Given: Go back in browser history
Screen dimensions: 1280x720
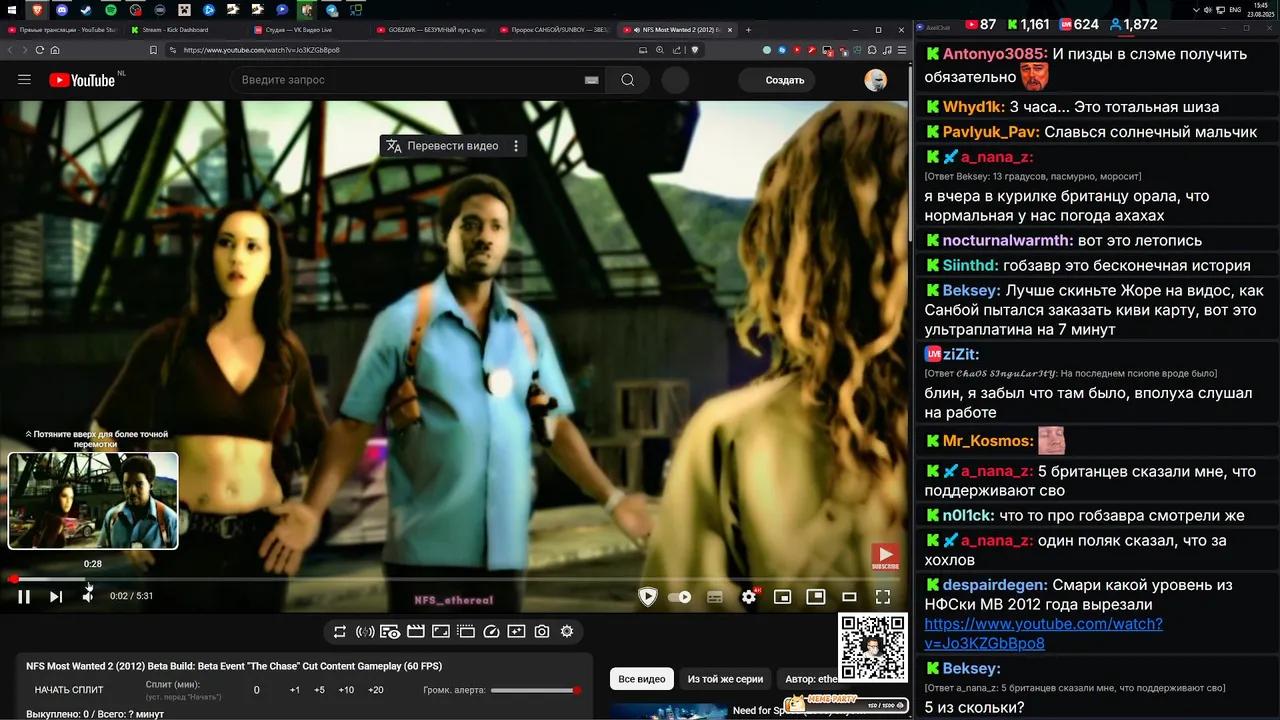Looking at the screenshot, I should pyautogui.click(x=10, y=50).
